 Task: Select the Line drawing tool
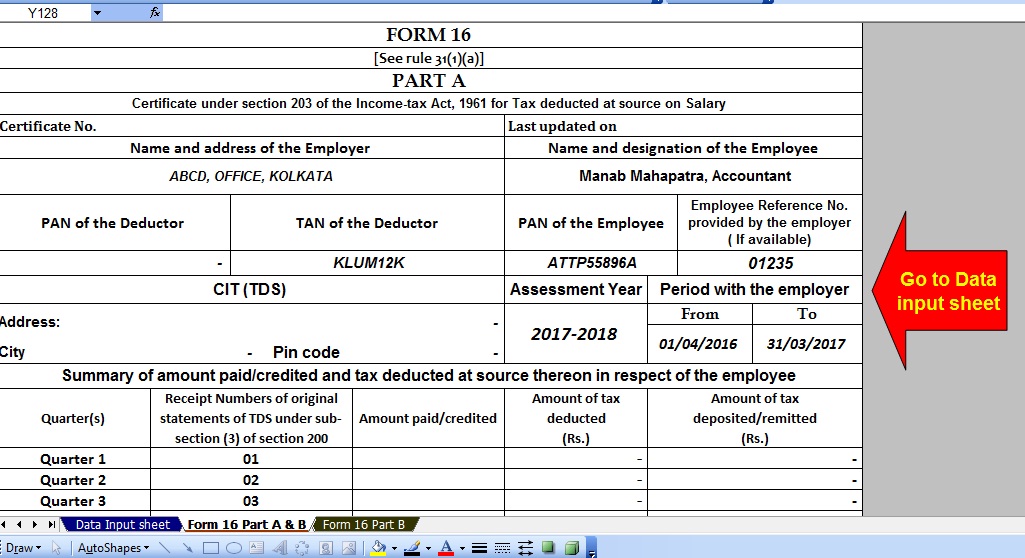(165, 548)
